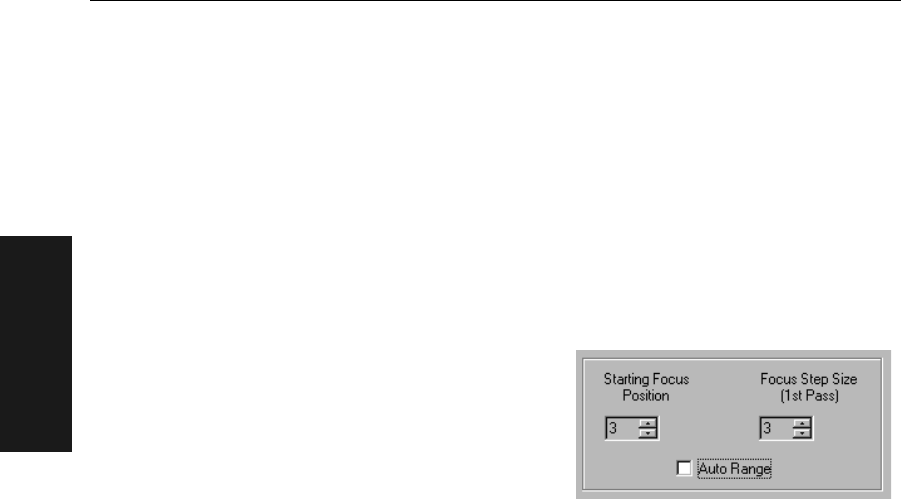Click the thin horizontal rule at the page top
The image size is (901, 499).
pos(495,1)
